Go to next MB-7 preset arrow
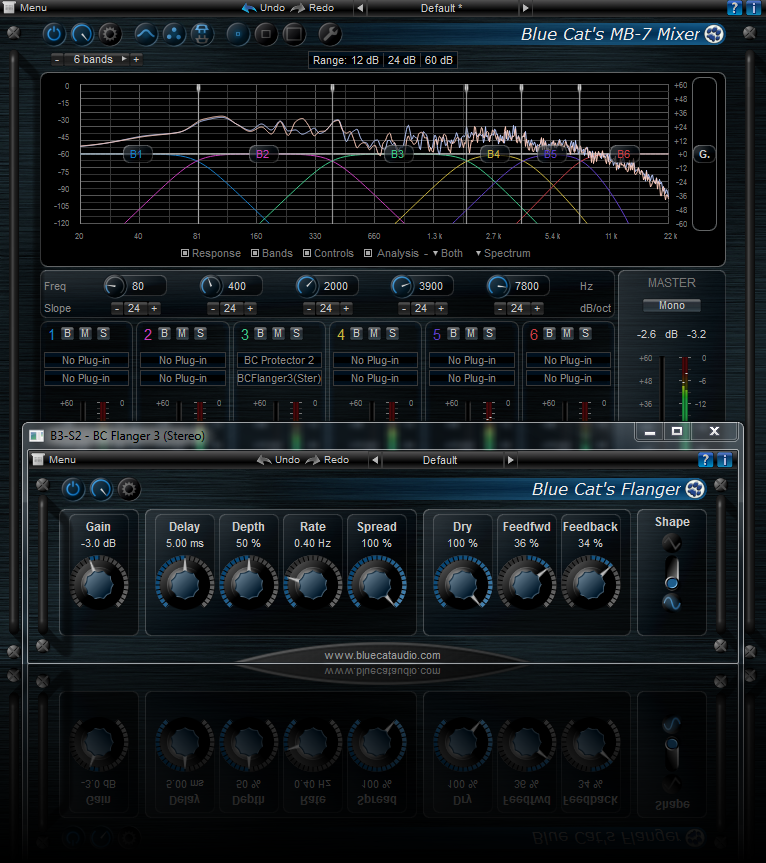The width and height of the screenshot is (766, 863). (526, 8)
